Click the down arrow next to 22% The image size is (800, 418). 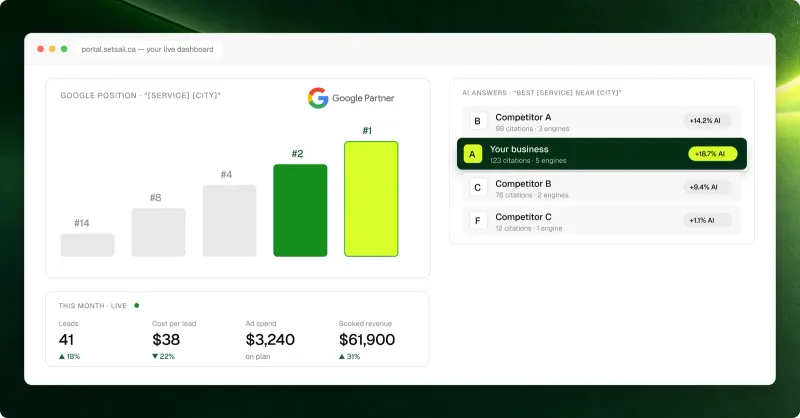[x=155, y=356]
